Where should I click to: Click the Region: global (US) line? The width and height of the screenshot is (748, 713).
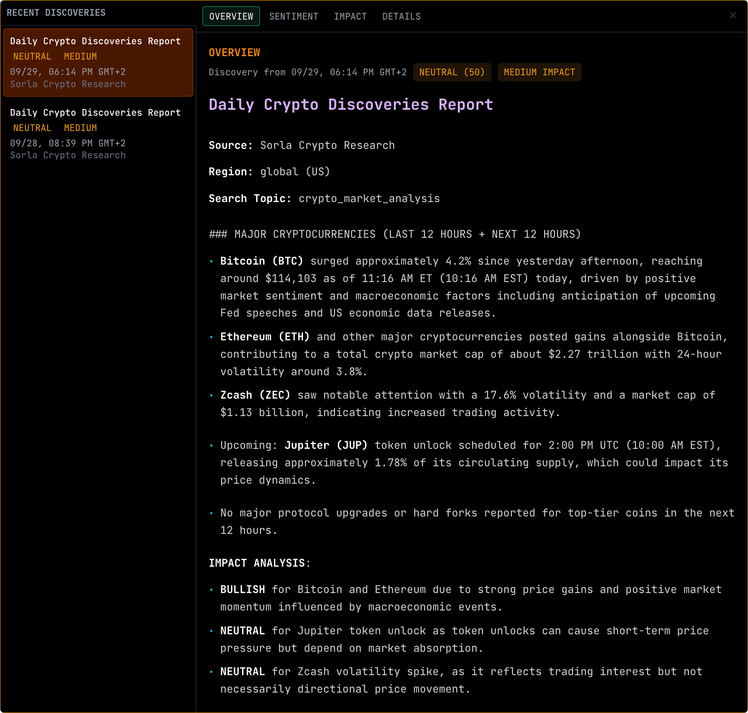coord(269,171)
